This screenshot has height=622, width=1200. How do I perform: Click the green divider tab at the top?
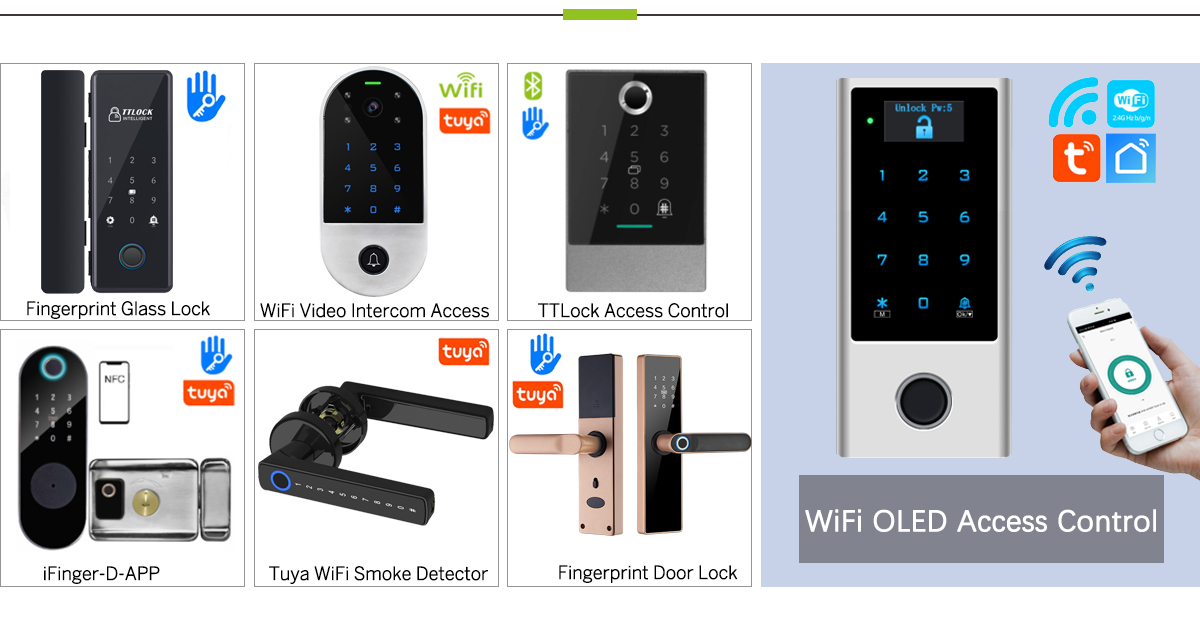600,14
